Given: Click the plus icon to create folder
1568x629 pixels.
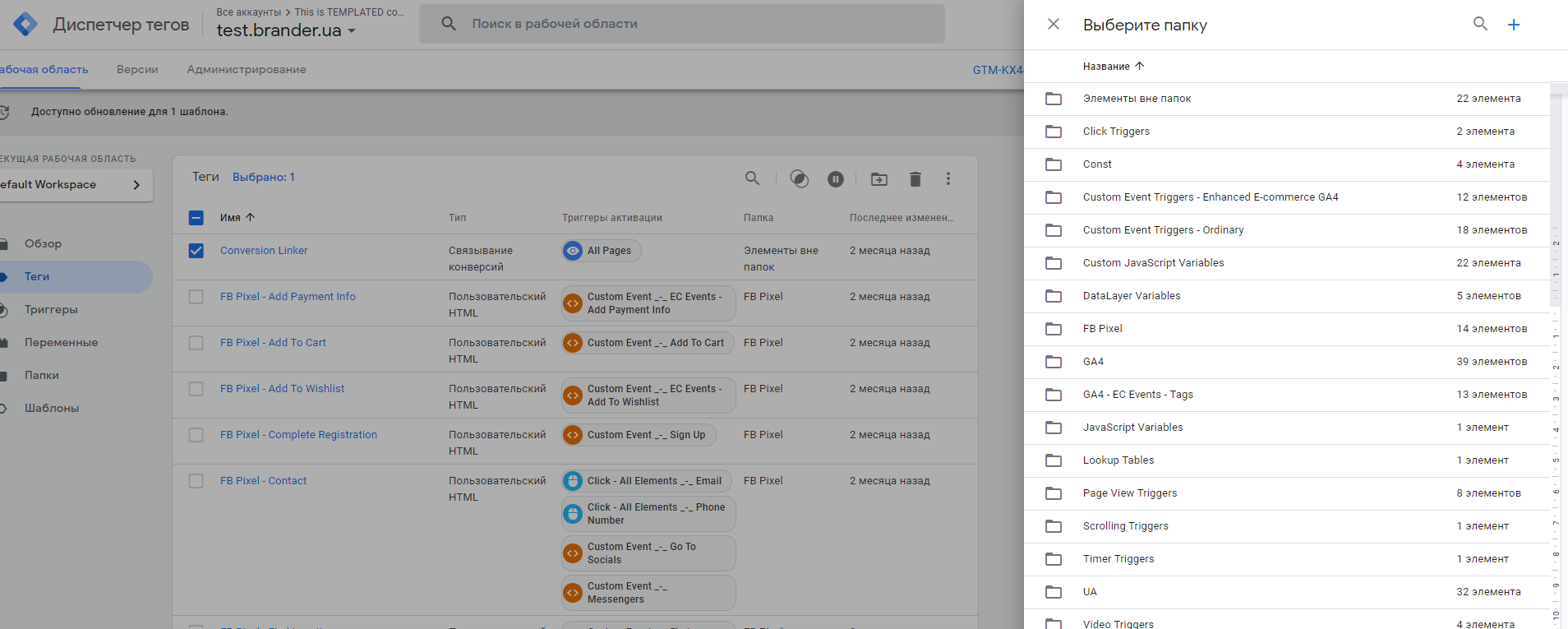Looking at the screenshot, I should (x=1514, y=25).
